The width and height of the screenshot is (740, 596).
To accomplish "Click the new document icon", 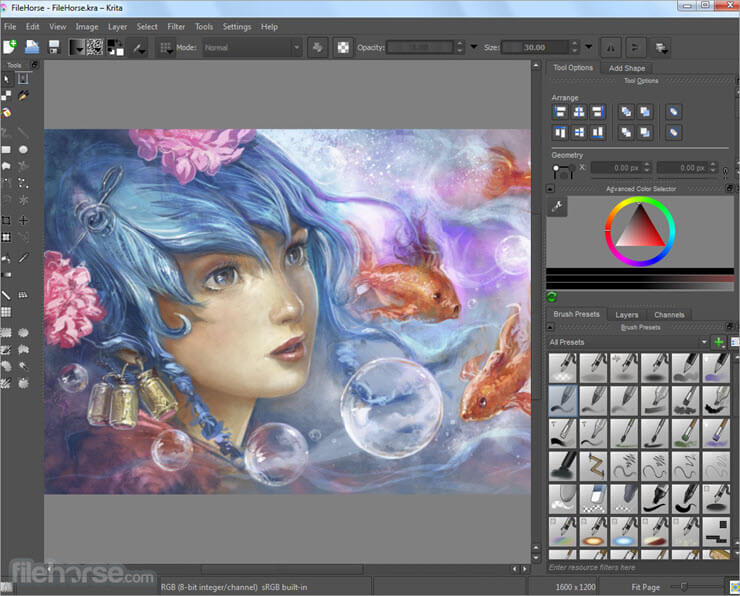I will pyautogui.click(x=11, y=46).
